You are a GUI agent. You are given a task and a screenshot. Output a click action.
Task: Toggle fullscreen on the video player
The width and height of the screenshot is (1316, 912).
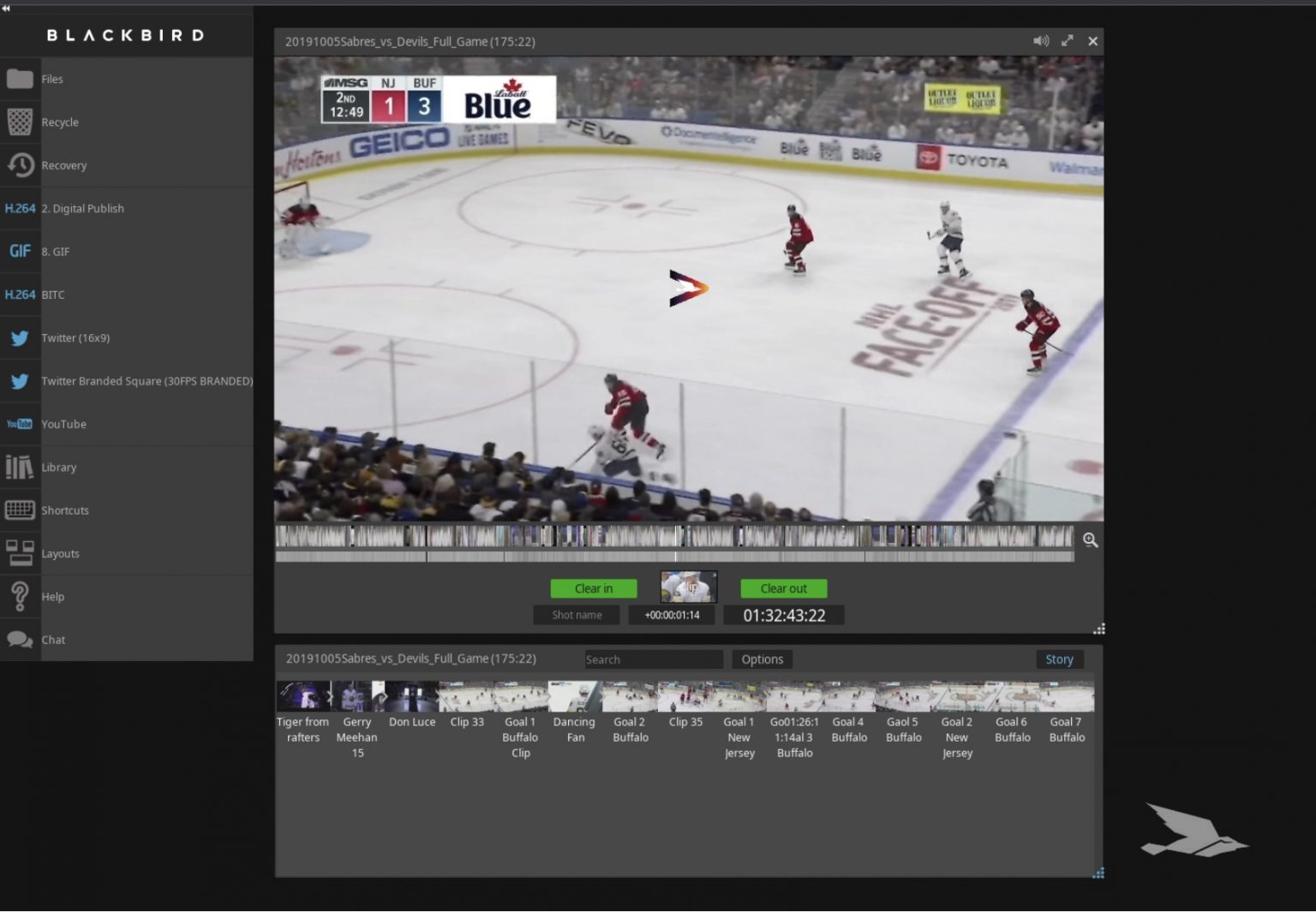pos(1068,41)
